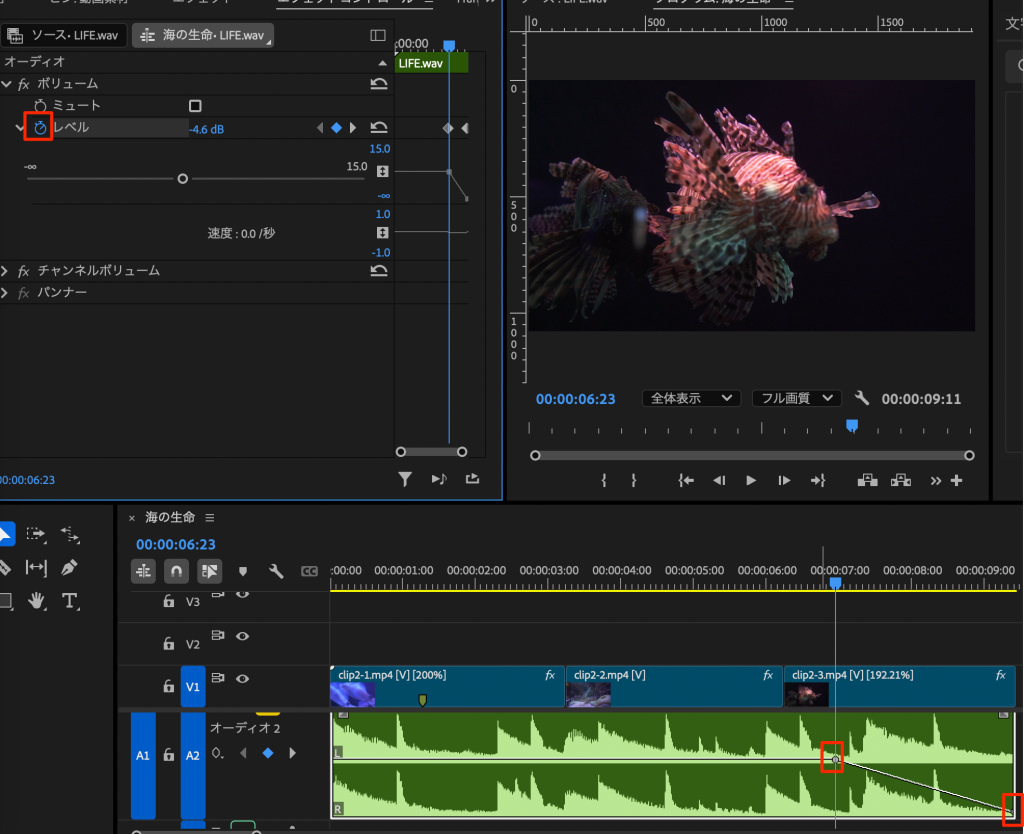Select the Pen tool in toolbox

point(69,568)
